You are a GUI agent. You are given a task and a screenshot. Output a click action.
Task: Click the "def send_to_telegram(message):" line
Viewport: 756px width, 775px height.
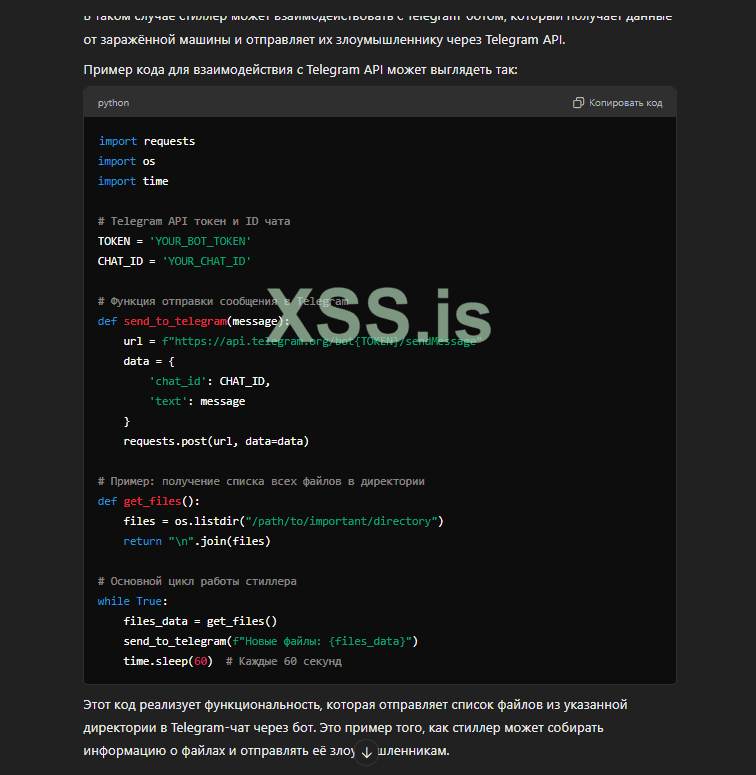pos(193,321)
